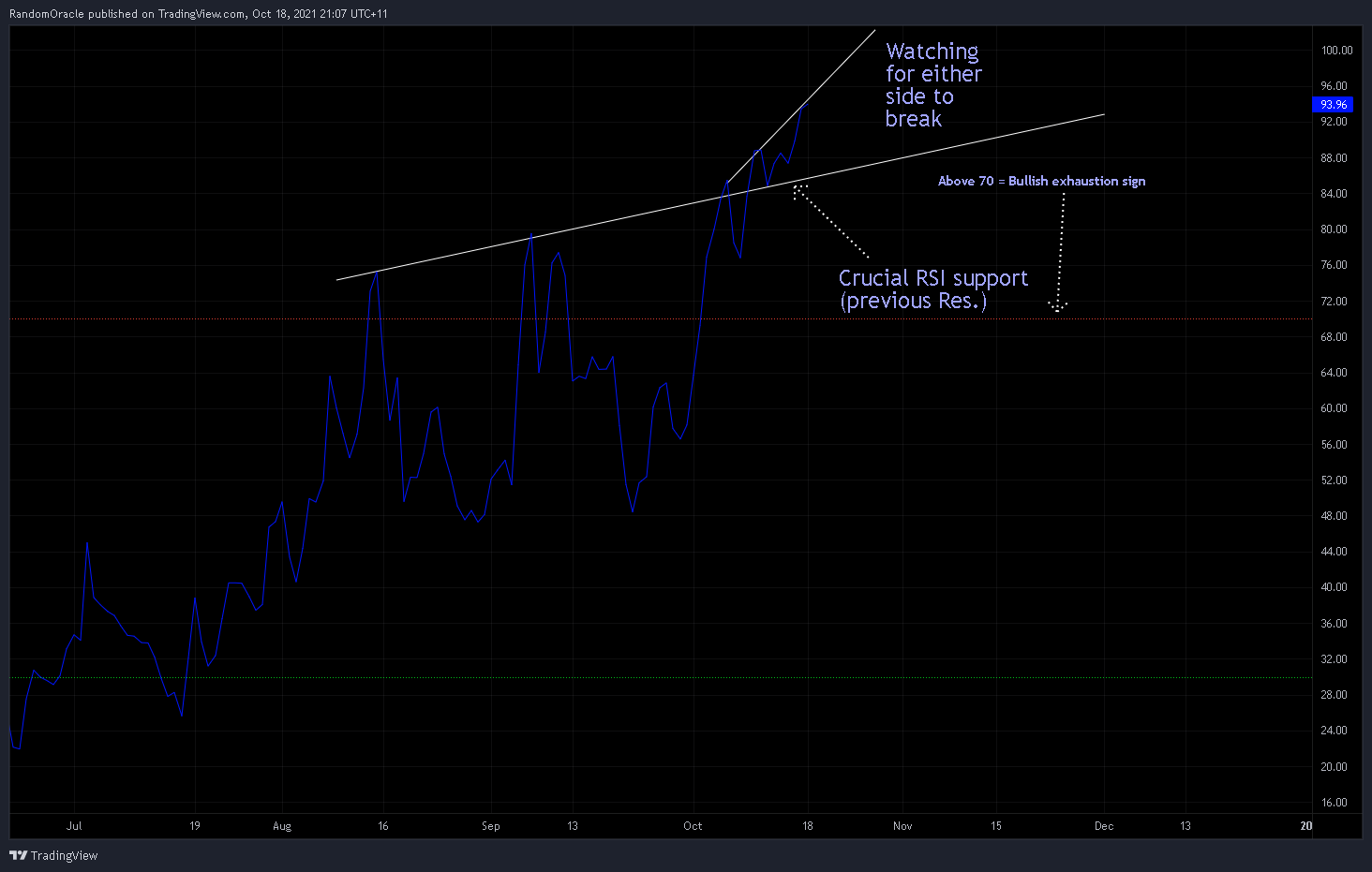The width and height of the screenshot is (1372, 872).
Task: Click the 84.00 price axis label
Action: click(1334, 194)
